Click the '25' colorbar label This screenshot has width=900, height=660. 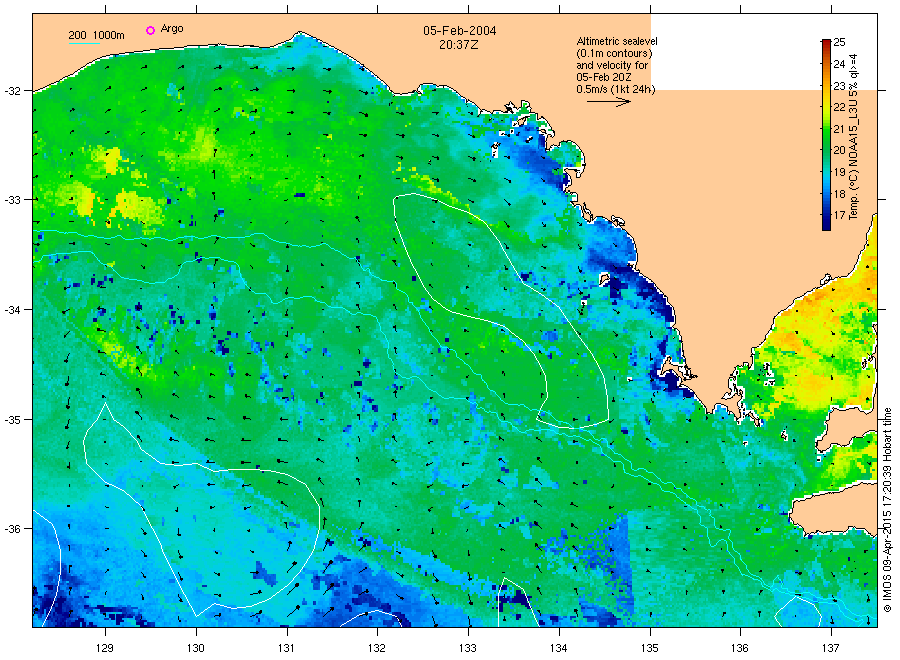[839, 42]
